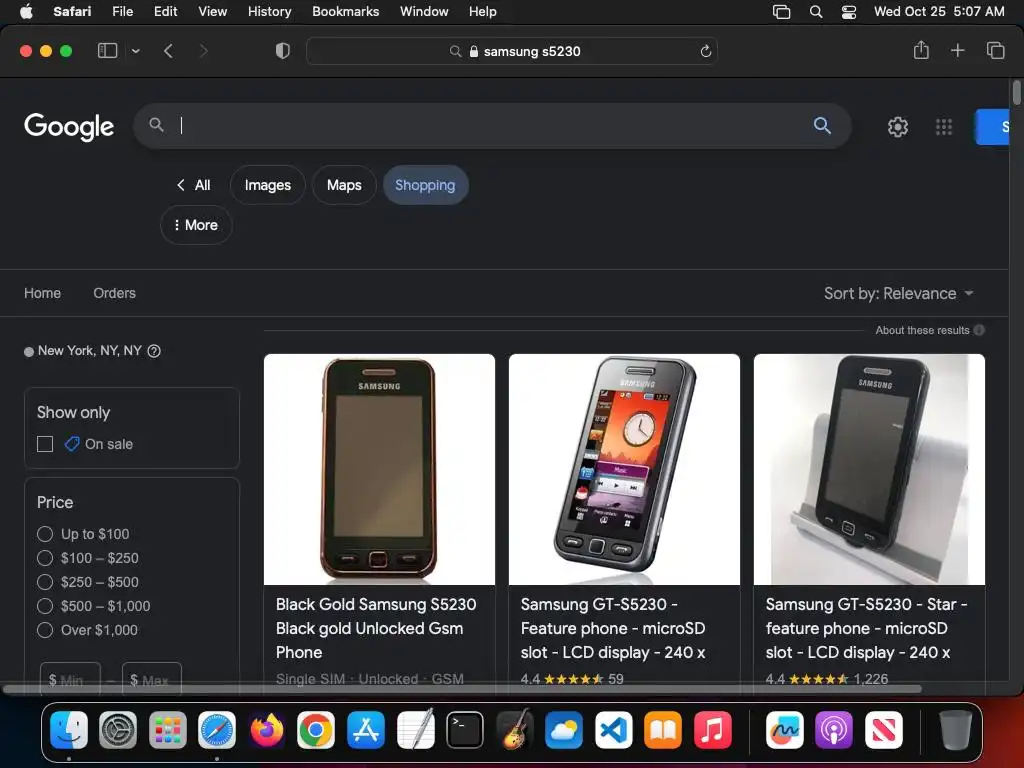Open Safari sidebar toggle icon
This screenshot has height=768, width=1024.
click(107, 51)
